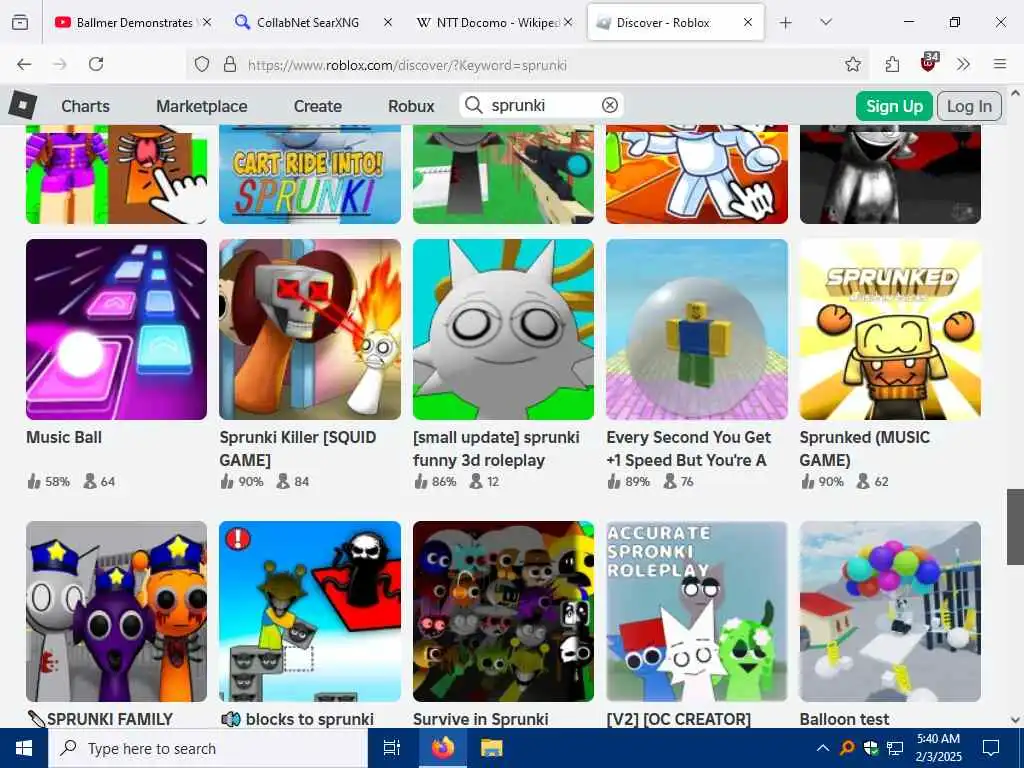Open Survive in Sprunki thumbnail

[504, 611]
